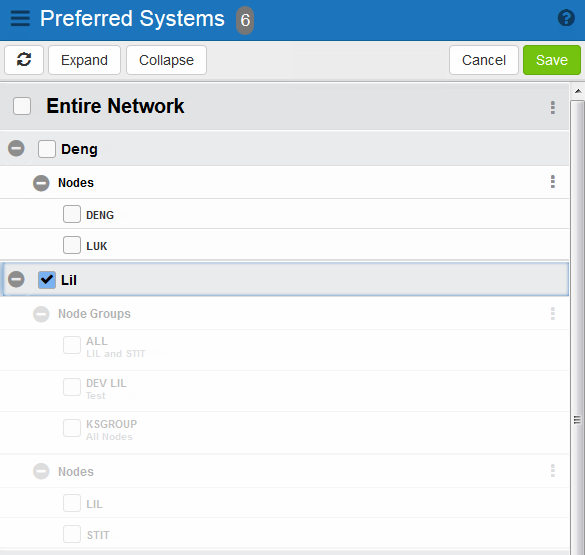Open Entire Network options kebab menu
Viewport: 585px width, 555px height.
[x=553, y=107]
